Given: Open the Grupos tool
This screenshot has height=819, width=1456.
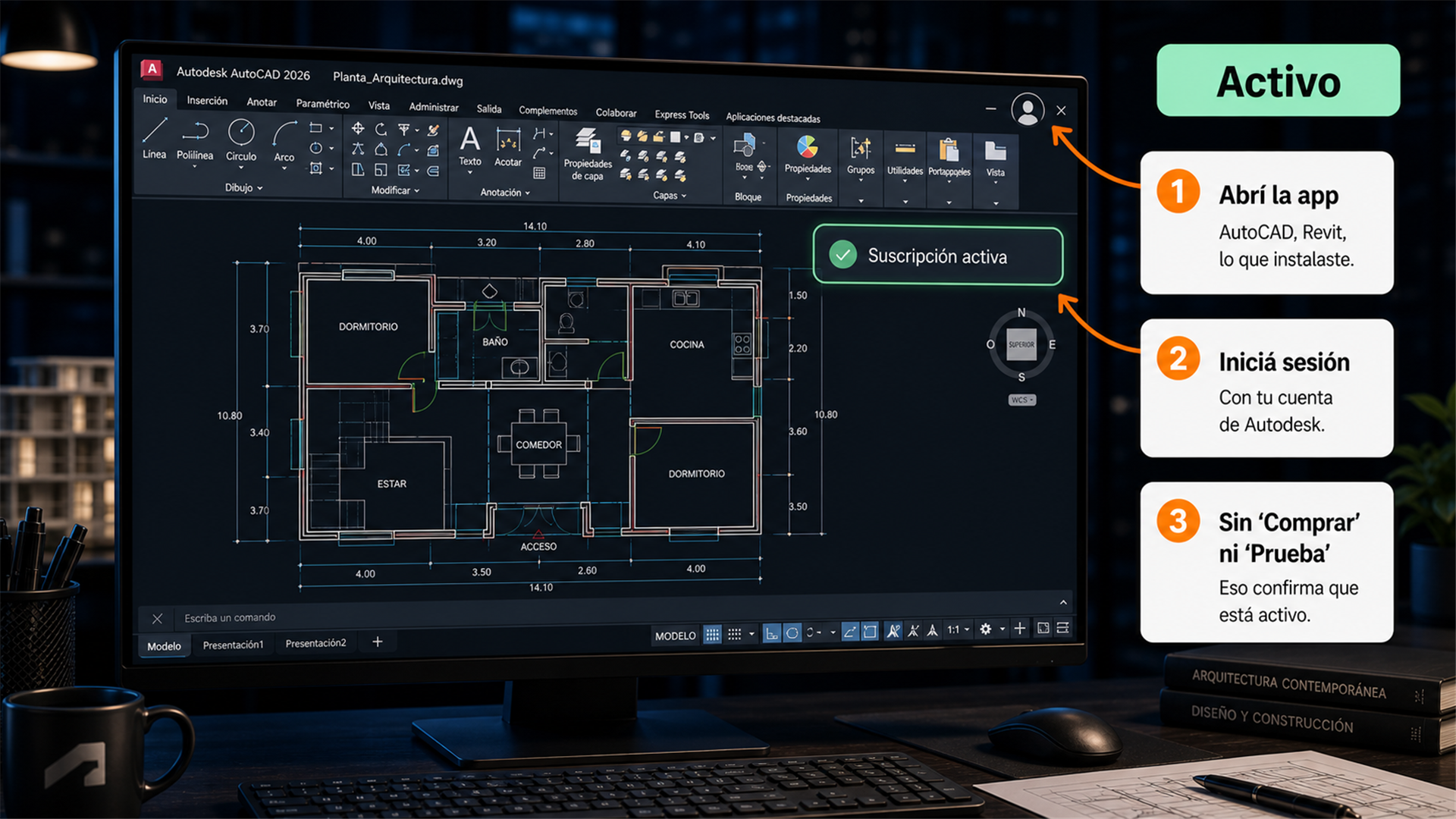Looking at the screenshot, I should pos(861,155).
